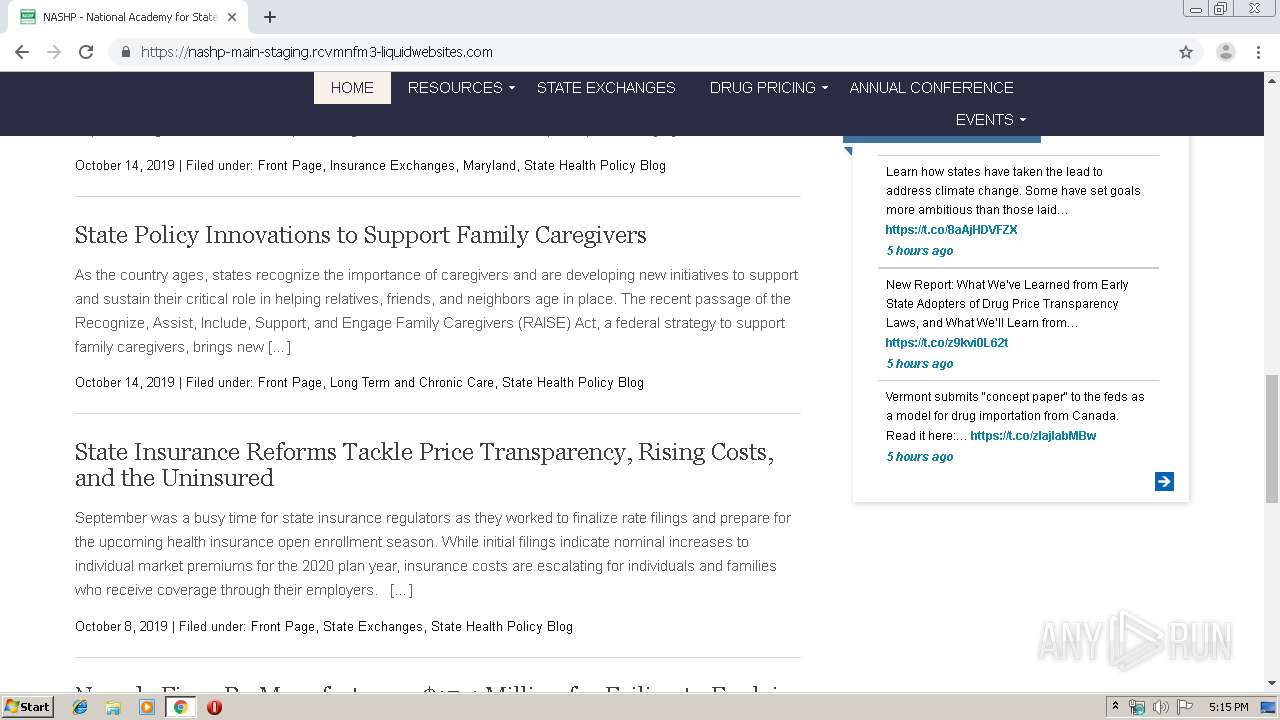Image resolution: width=1280 pixels, height=720 pixels.
Task: Click Chrome icon in taskbar
Action: (181, 707)
